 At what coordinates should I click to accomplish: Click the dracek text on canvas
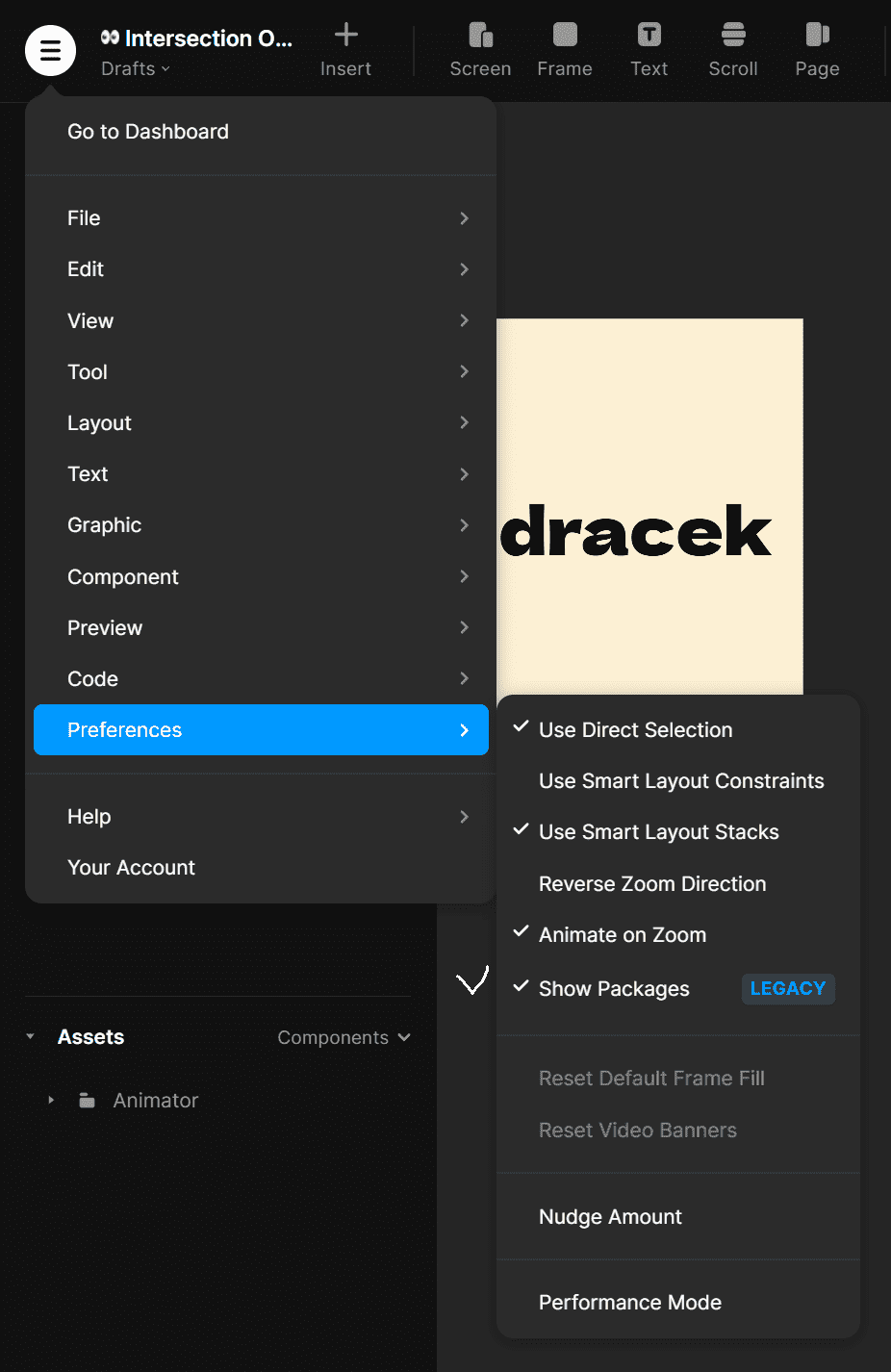click(636, 530)
